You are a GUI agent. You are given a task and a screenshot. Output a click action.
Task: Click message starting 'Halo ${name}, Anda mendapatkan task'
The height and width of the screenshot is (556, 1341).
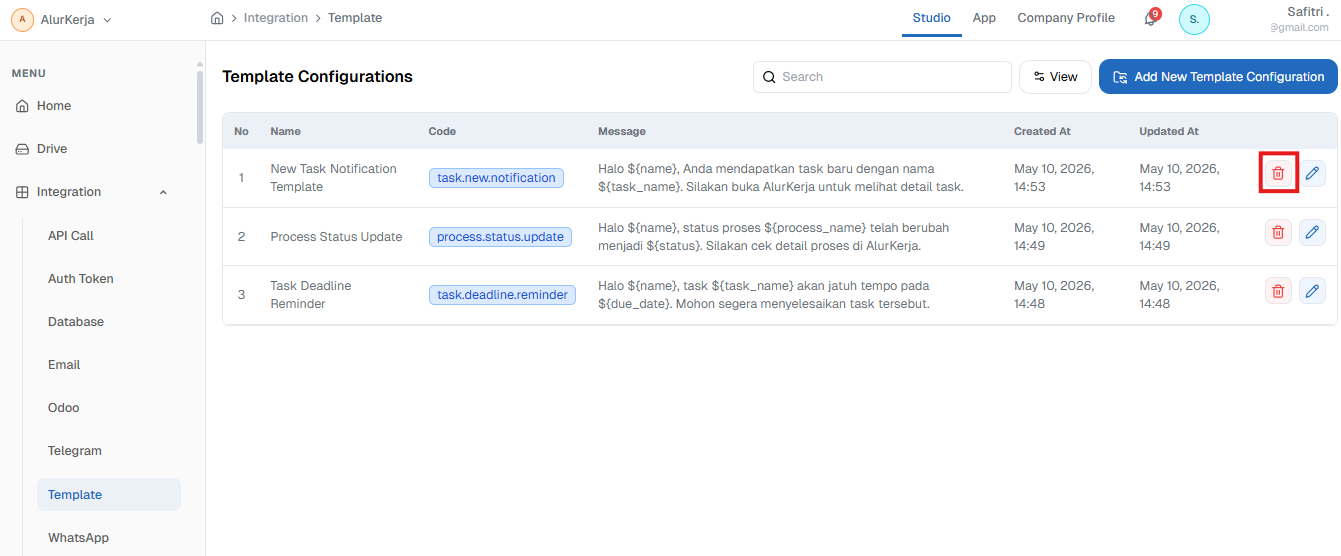(x=781, y=178)
